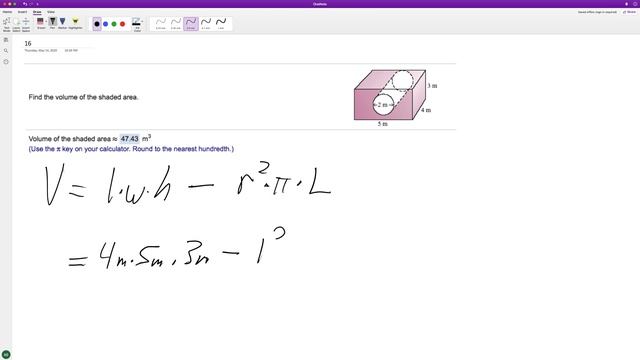Select the Insert Space tool
Image resolution: width=640 pixels, height=360 pixels.
click(26, 24)
